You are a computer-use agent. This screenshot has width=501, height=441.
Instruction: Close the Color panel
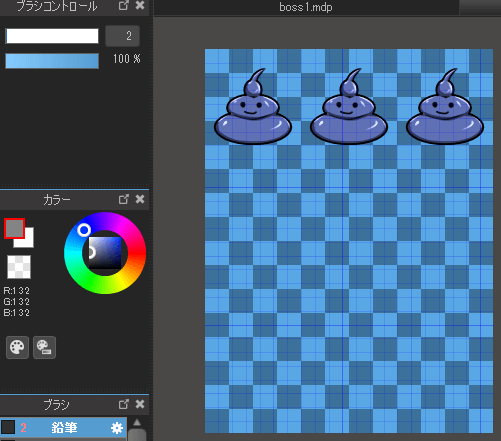point(140,199)
